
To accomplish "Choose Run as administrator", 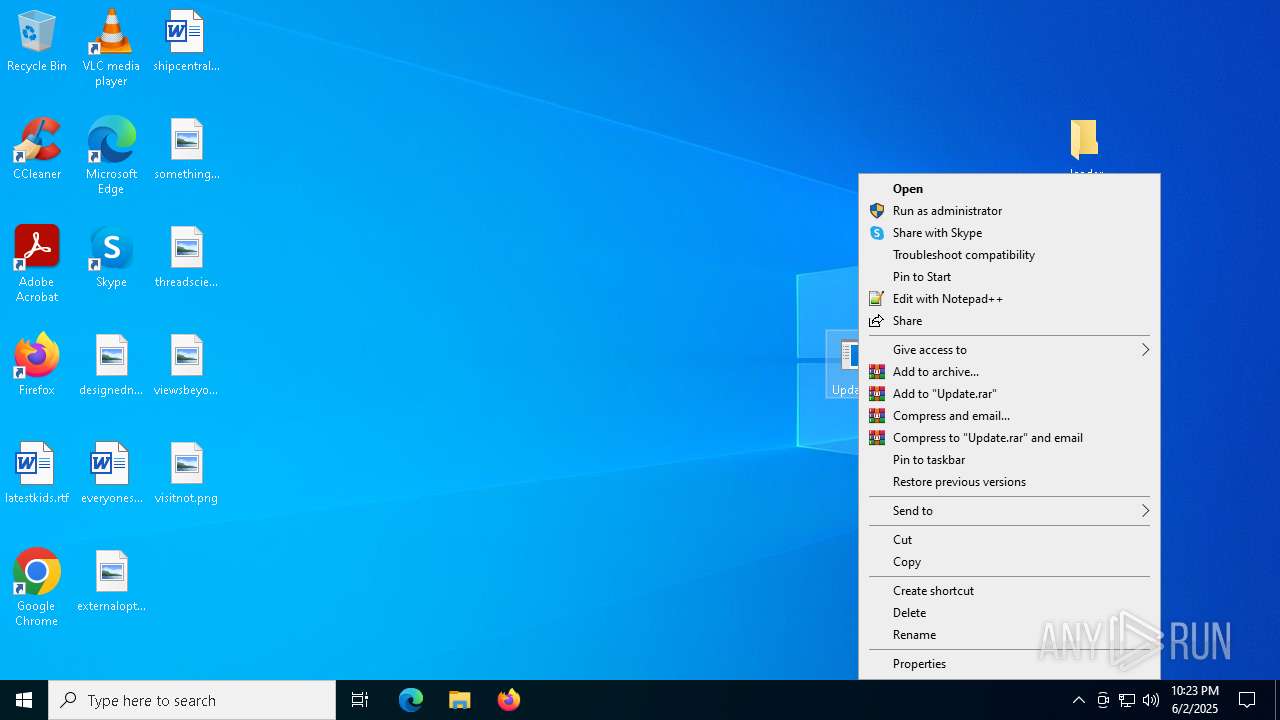I will (1009, 211).
